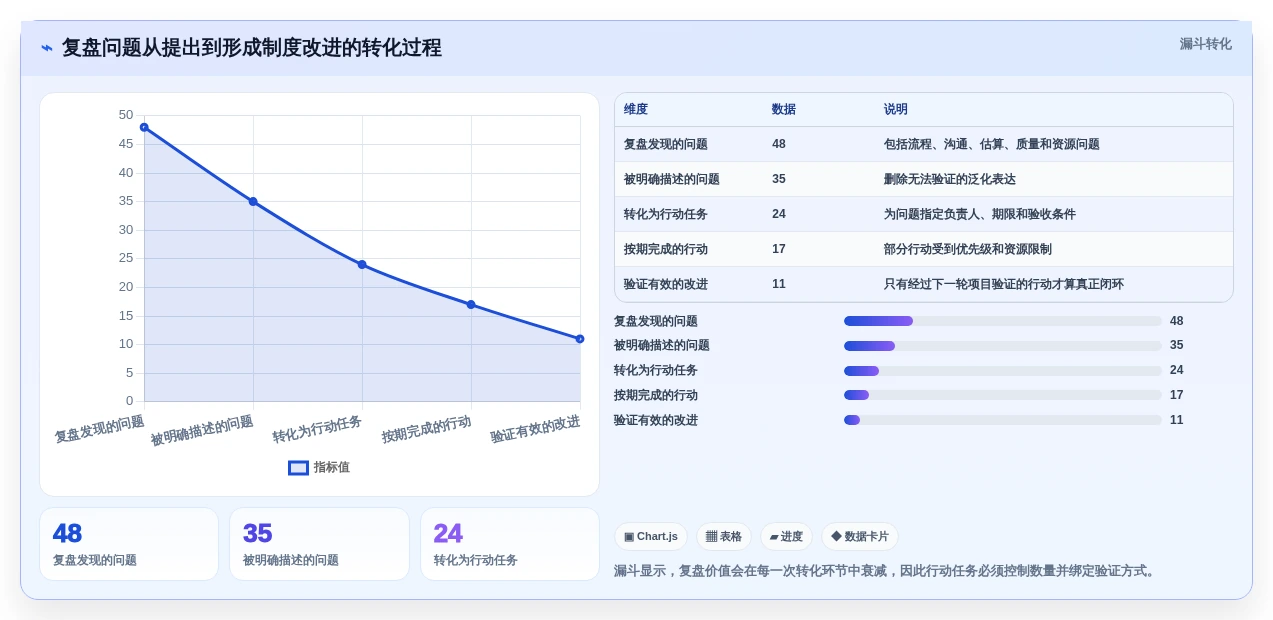Select table cell 按期完成的行动
Screen dimensions: 1273x620
click(x=666, y=249)
